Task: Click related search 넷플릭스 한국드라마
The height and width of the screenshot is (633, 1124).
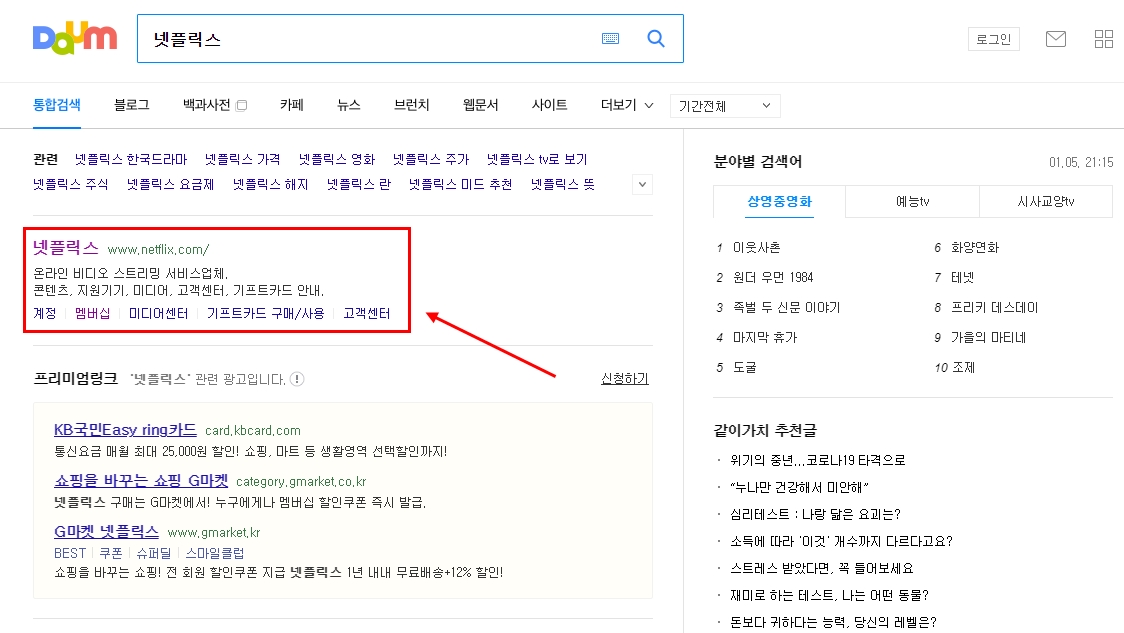Action: pyautogui.click(x=131, y=159)
